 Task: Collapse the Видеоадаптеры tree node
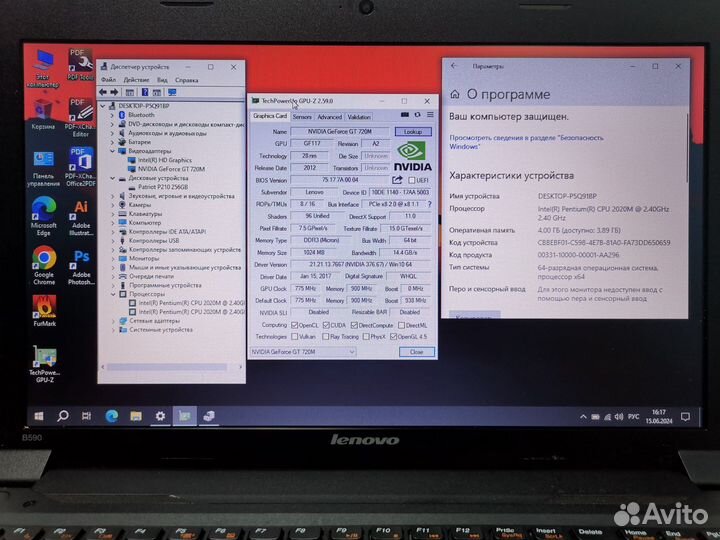coord(113,151)
